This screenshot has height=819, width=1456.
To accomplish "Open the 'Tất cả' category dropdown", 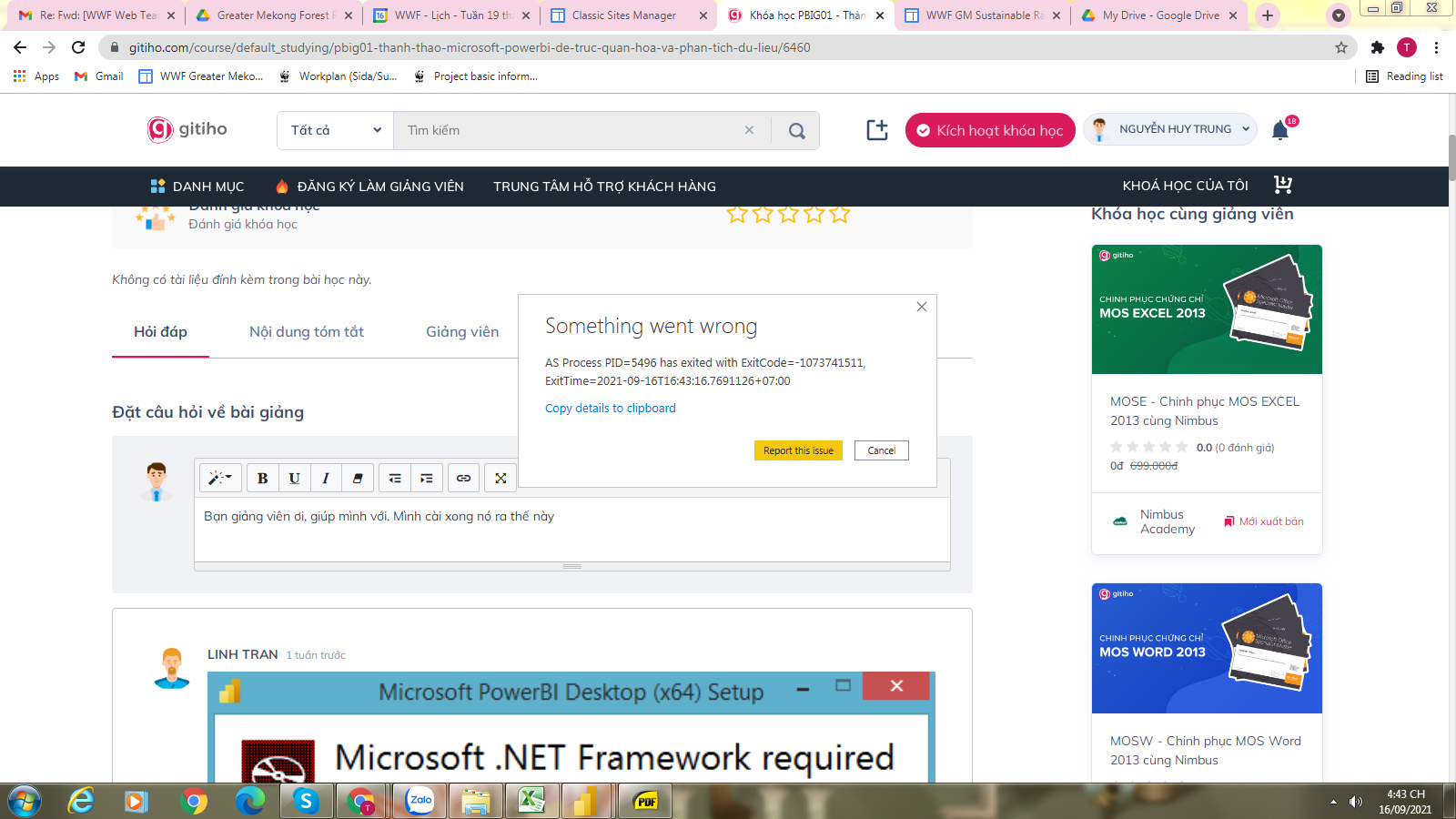I will point(335,130).
